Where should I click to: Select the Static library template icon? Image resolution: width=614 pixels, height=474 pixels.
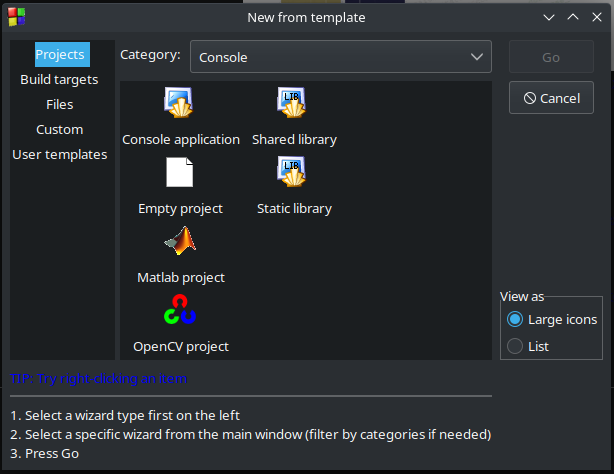(291, 172)
